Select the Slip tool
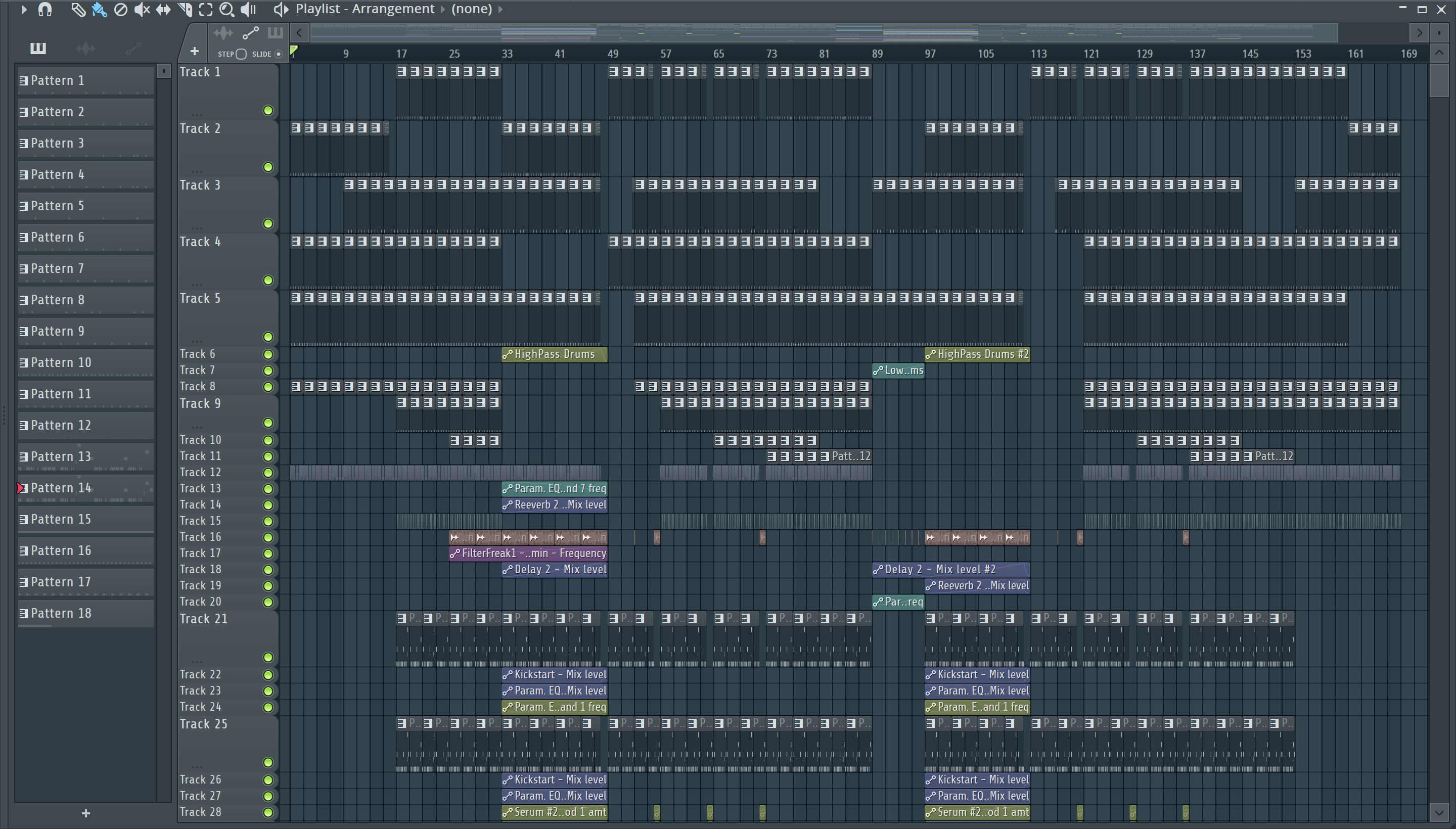Image resolution: width=1456 pixels, height=829 pixels. point(163,9)
